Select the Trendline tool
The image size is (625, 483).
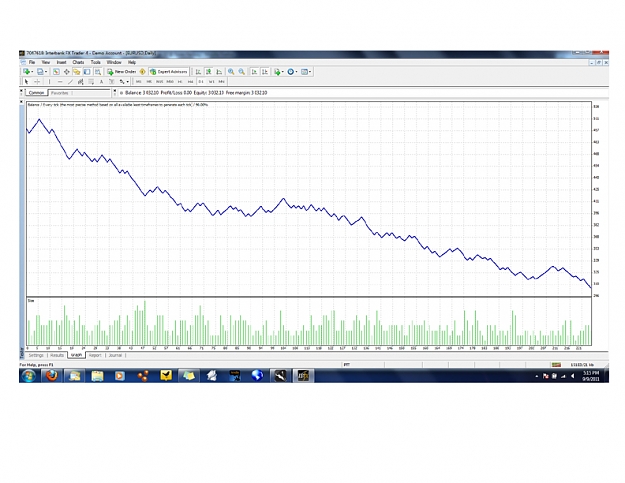coord(70,82)
